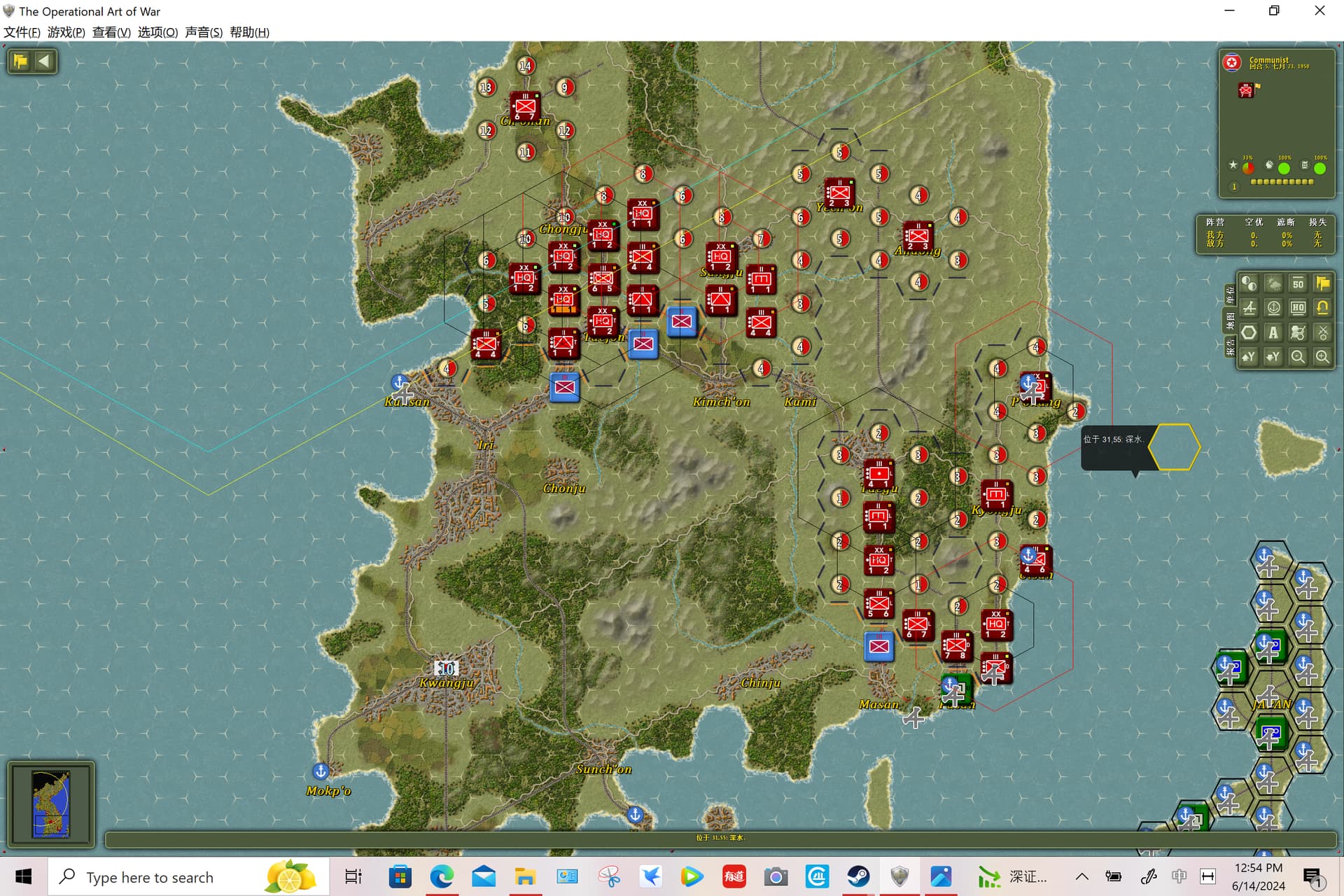The image size is (1344, 896).
Task: Click the taskbar search box
Action: [189, 876]
